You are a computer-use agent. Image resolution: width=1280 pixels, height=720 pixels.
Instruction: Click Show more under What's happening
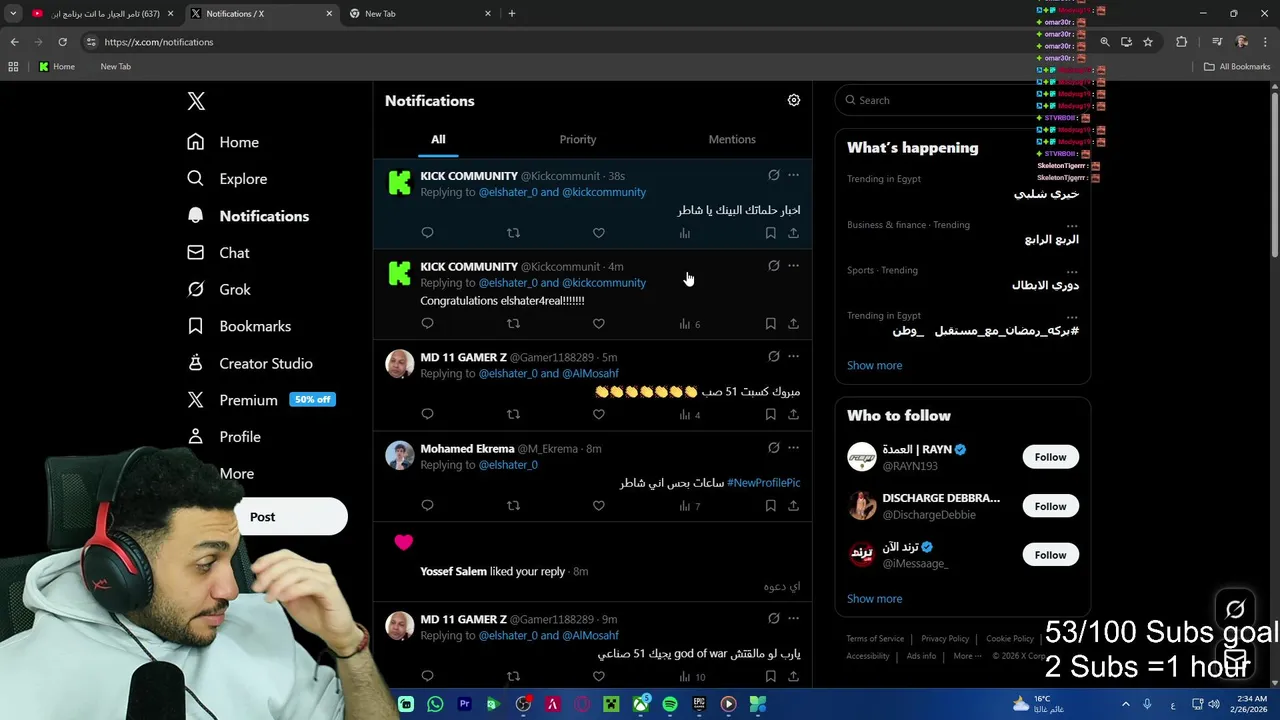(874, 365)
